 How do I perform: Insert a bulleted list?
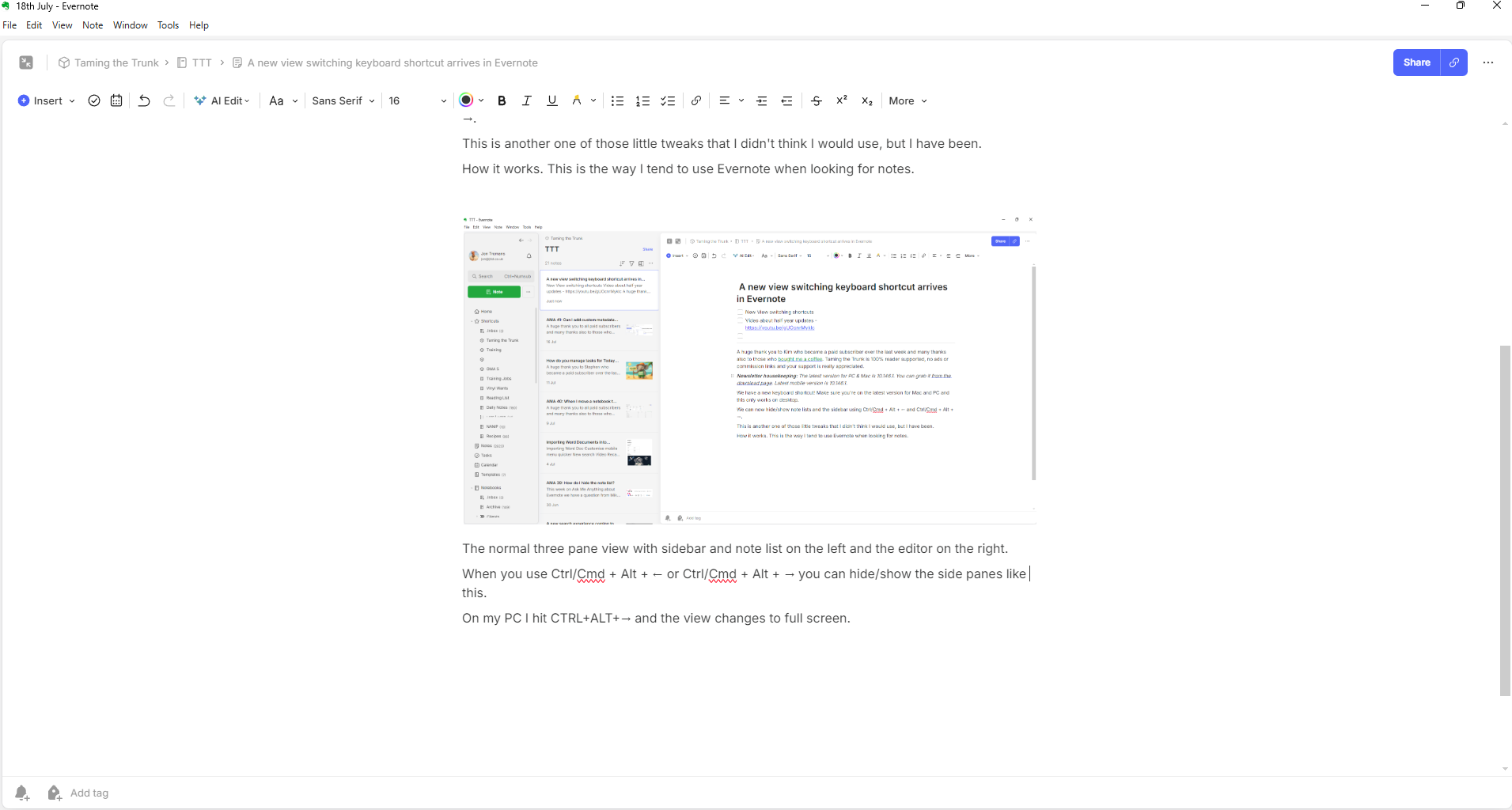click(618, 100)
